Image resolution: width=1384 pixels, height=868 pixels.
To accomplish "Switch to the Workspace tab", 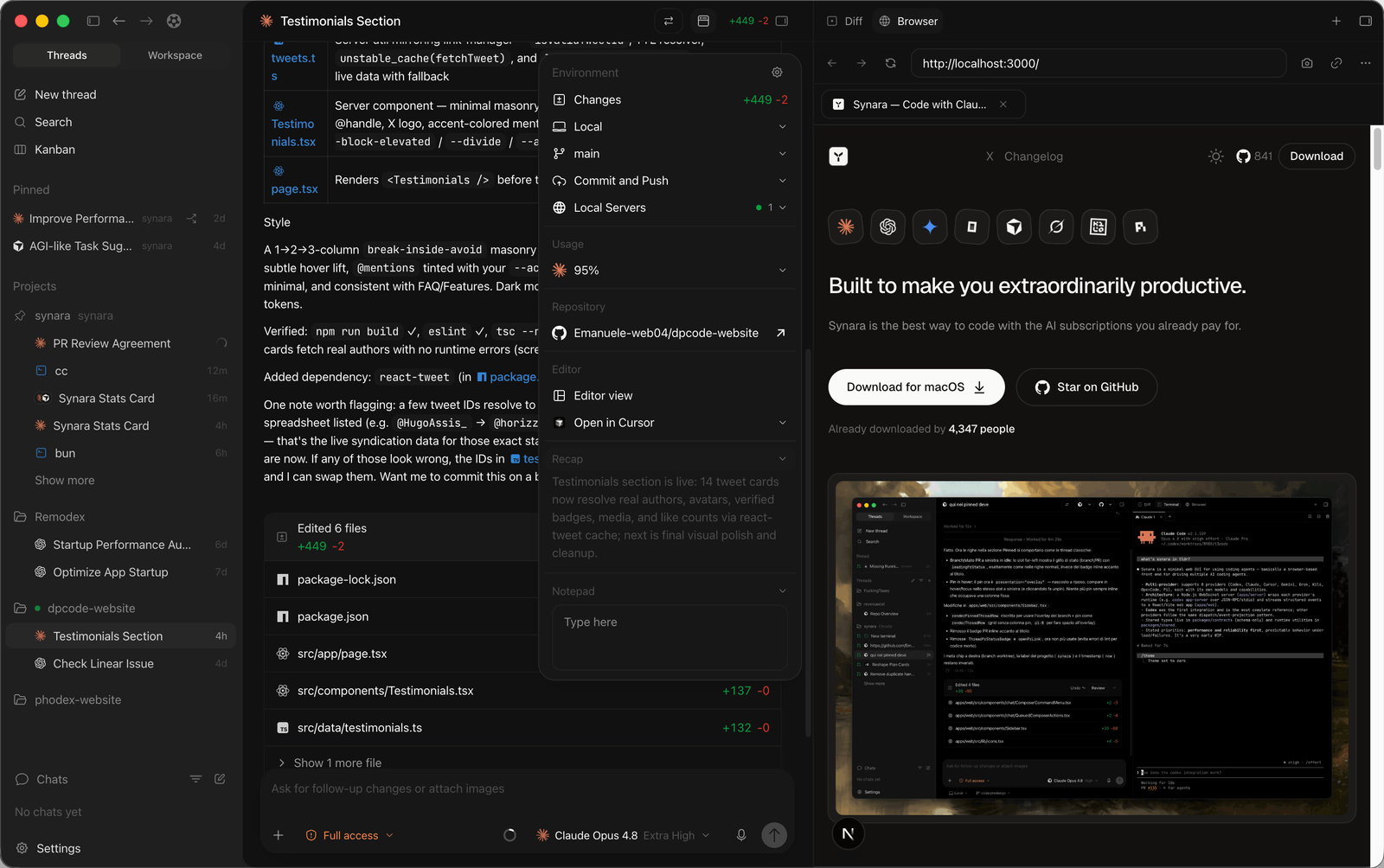I will (175, 55).
